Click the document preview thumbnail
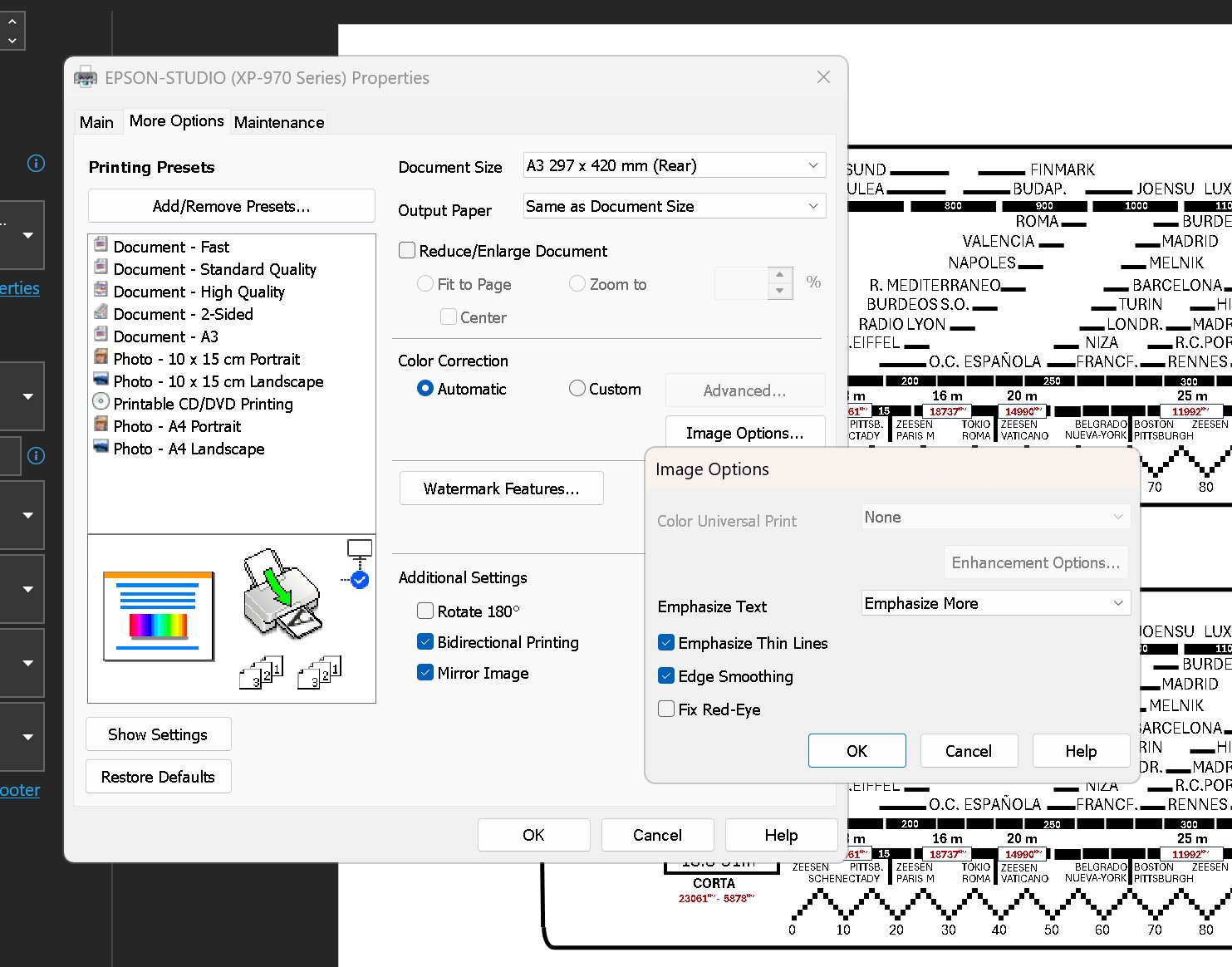Image resolution: width=1232 pixels, height=967 pixels. [158, 616]
